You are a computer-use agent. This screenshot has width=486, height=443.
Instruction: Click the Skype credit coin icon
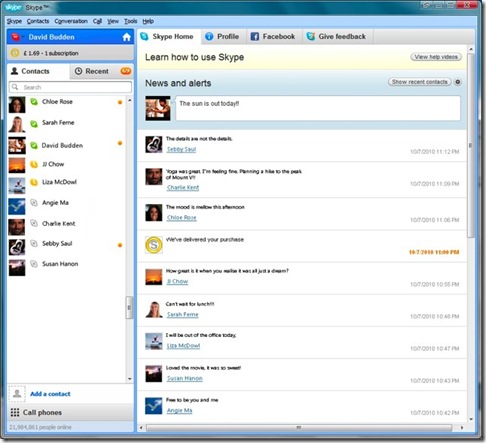pos(15,53)
